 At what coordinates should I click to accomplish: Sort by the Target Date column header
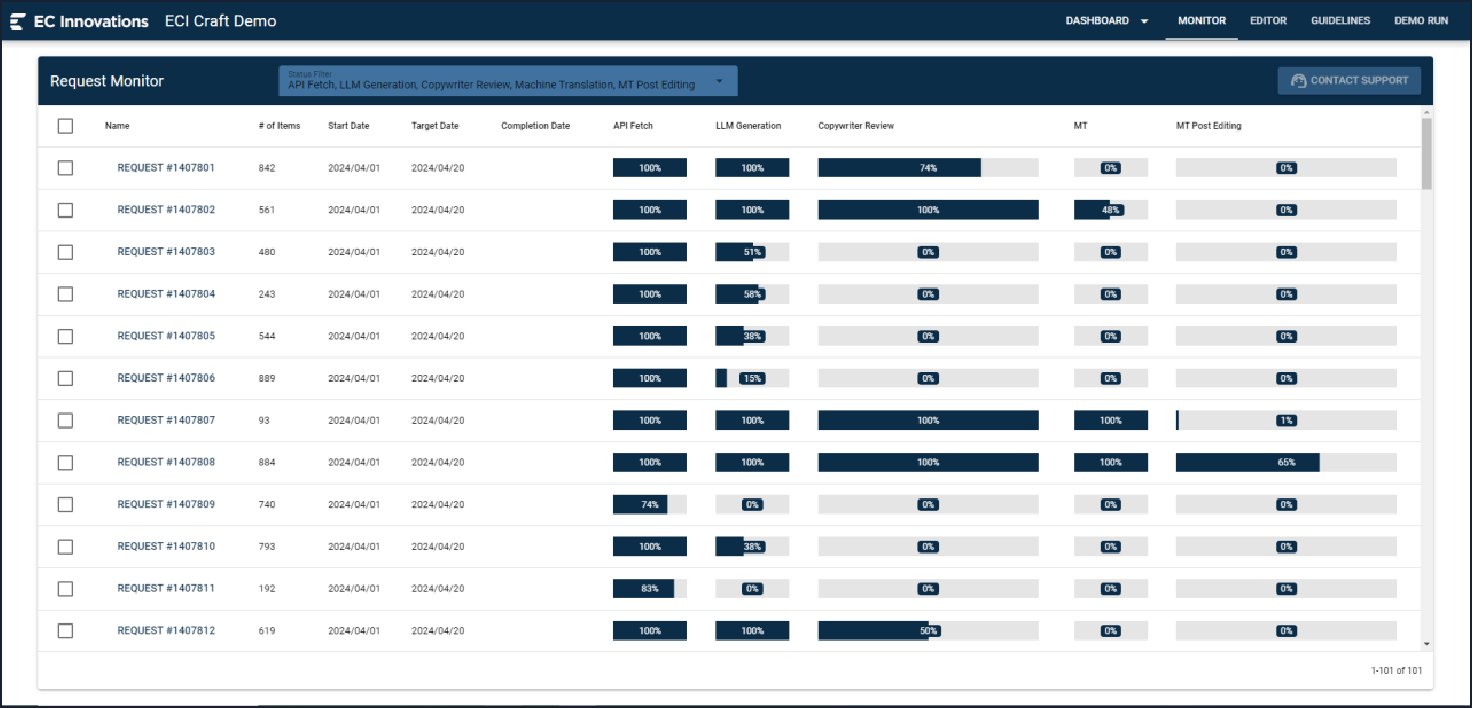pyautogui.click(x=435, y=126)
